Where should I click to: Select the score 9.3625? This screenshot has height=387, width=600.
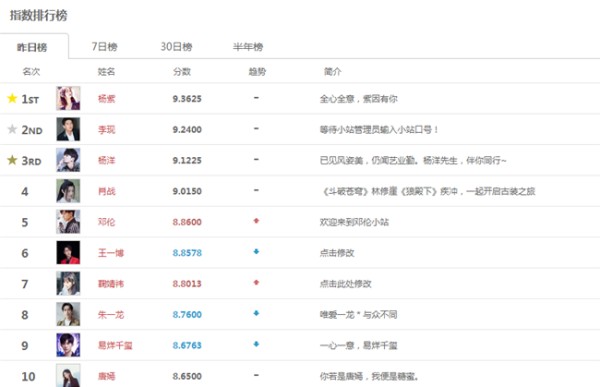pyautogui.click(x=187, y=99)
